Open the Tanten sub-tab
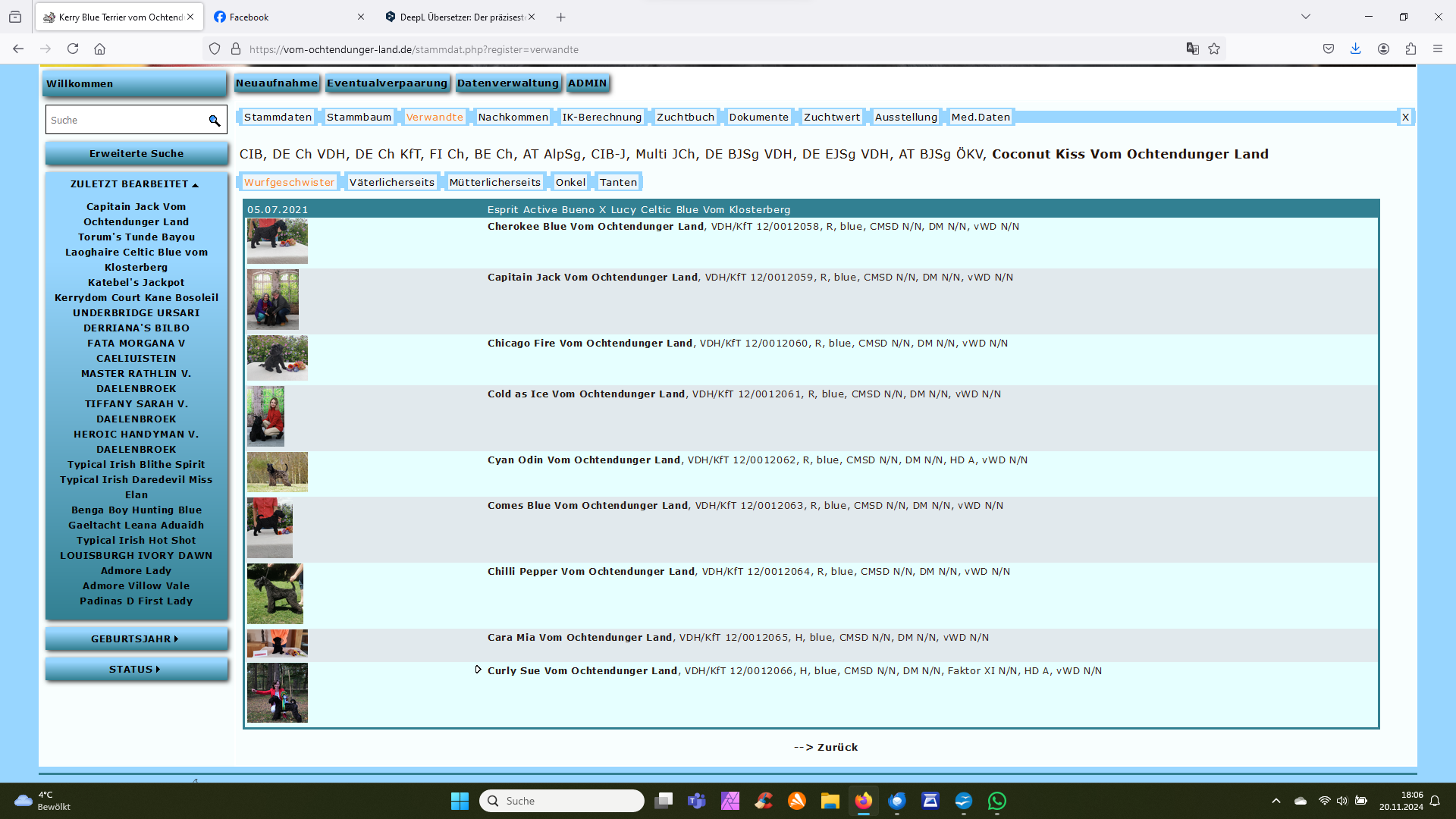Screen dimensions: 1456x819 [x=618, y=182]
